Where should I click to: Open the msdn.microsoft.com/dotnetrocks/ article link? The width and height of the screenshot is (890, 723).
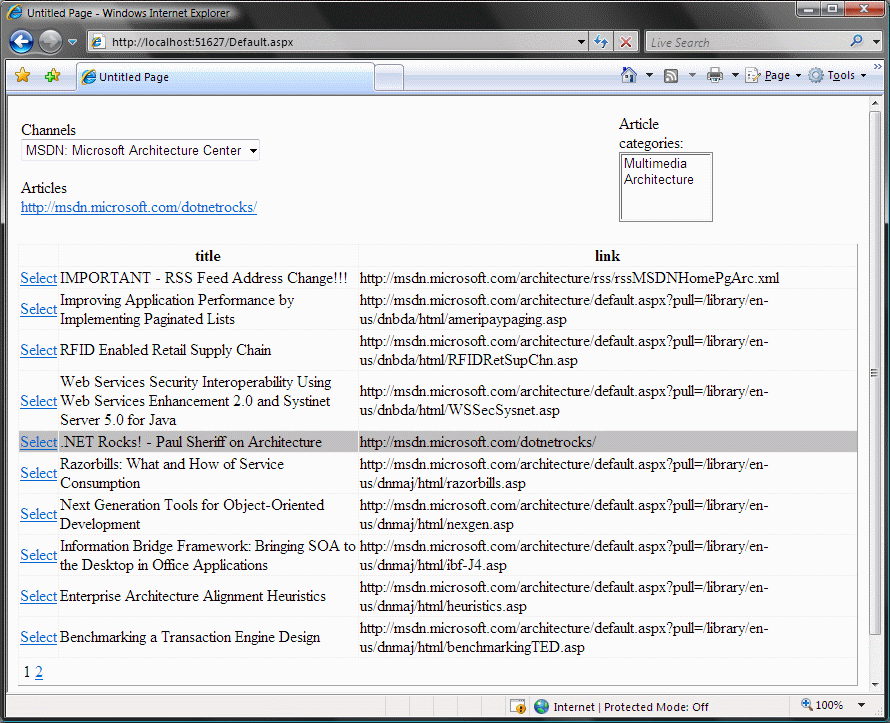coord(138,207)
